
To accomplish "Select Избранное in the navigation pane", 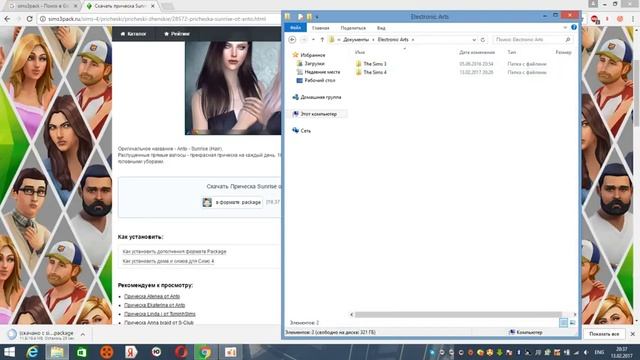I will [x=313, y=55].
